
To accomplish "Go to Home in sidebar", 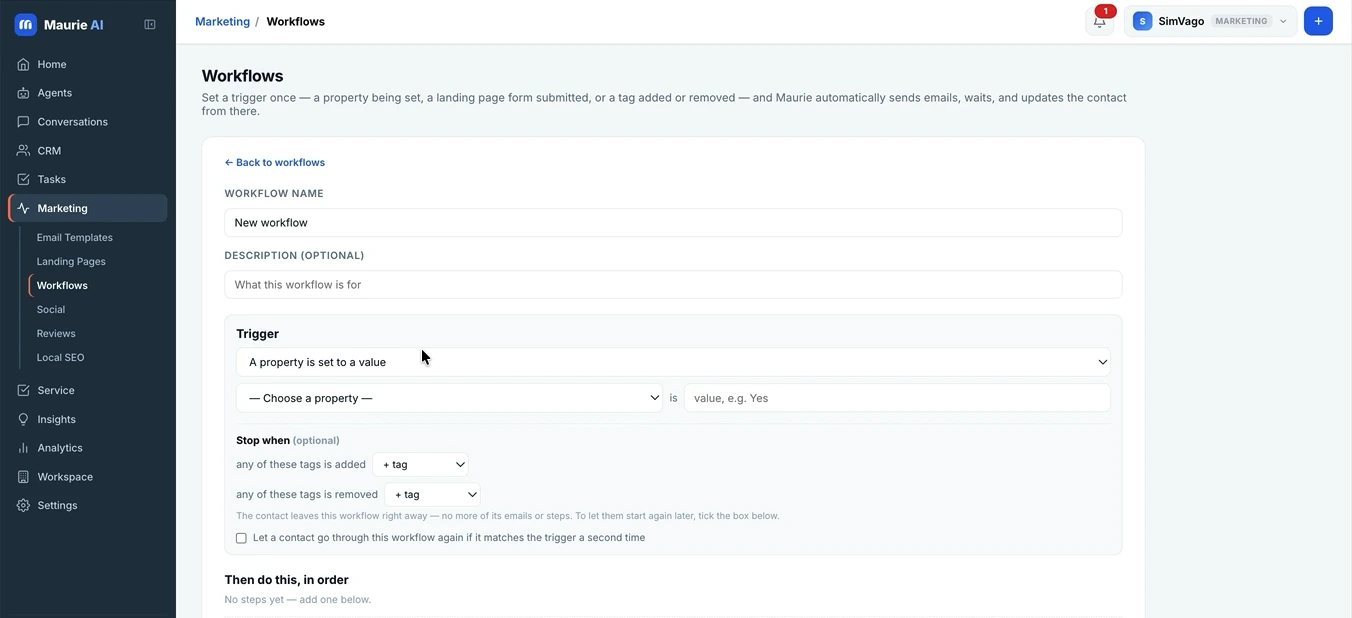I will pos(88,64).
